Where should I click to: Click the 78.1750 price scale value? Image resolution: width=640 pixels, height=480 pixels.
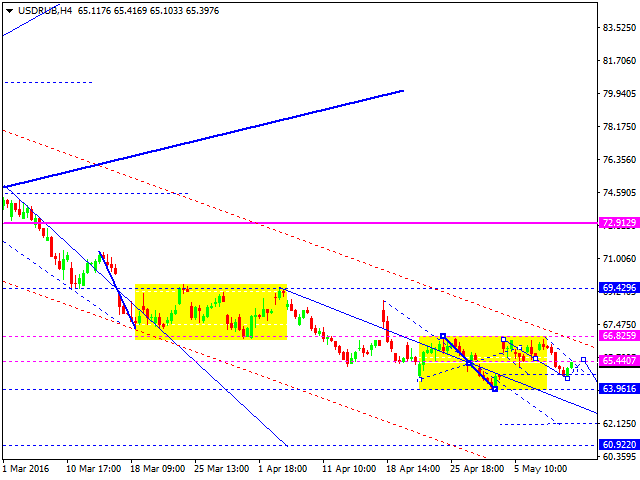(619, 127)
